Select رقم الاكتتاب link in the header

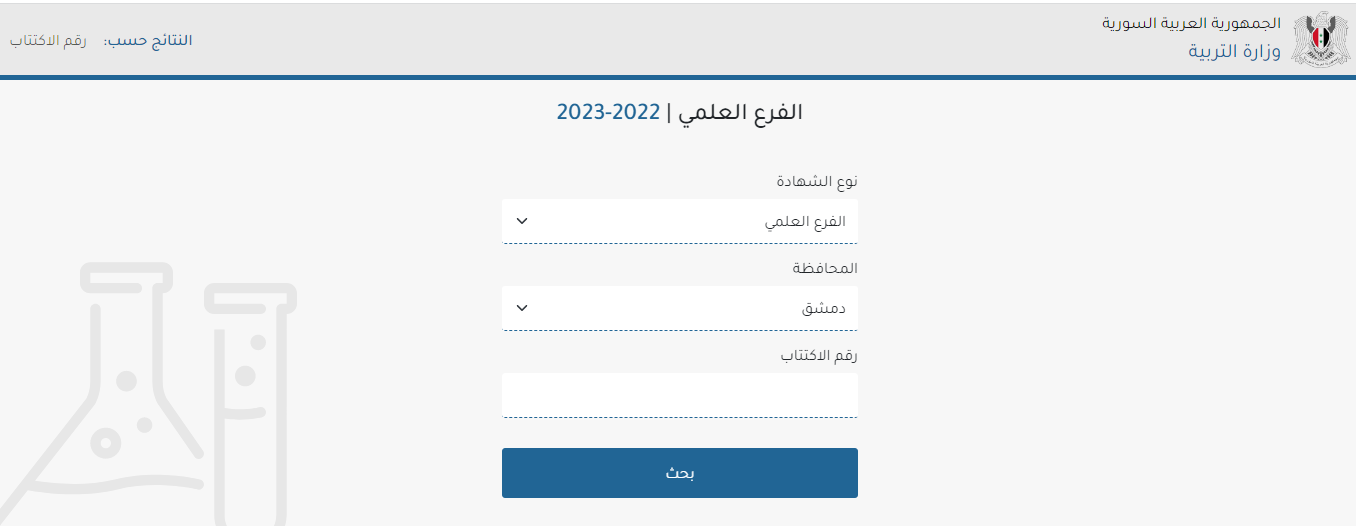(x=49, y=41)
